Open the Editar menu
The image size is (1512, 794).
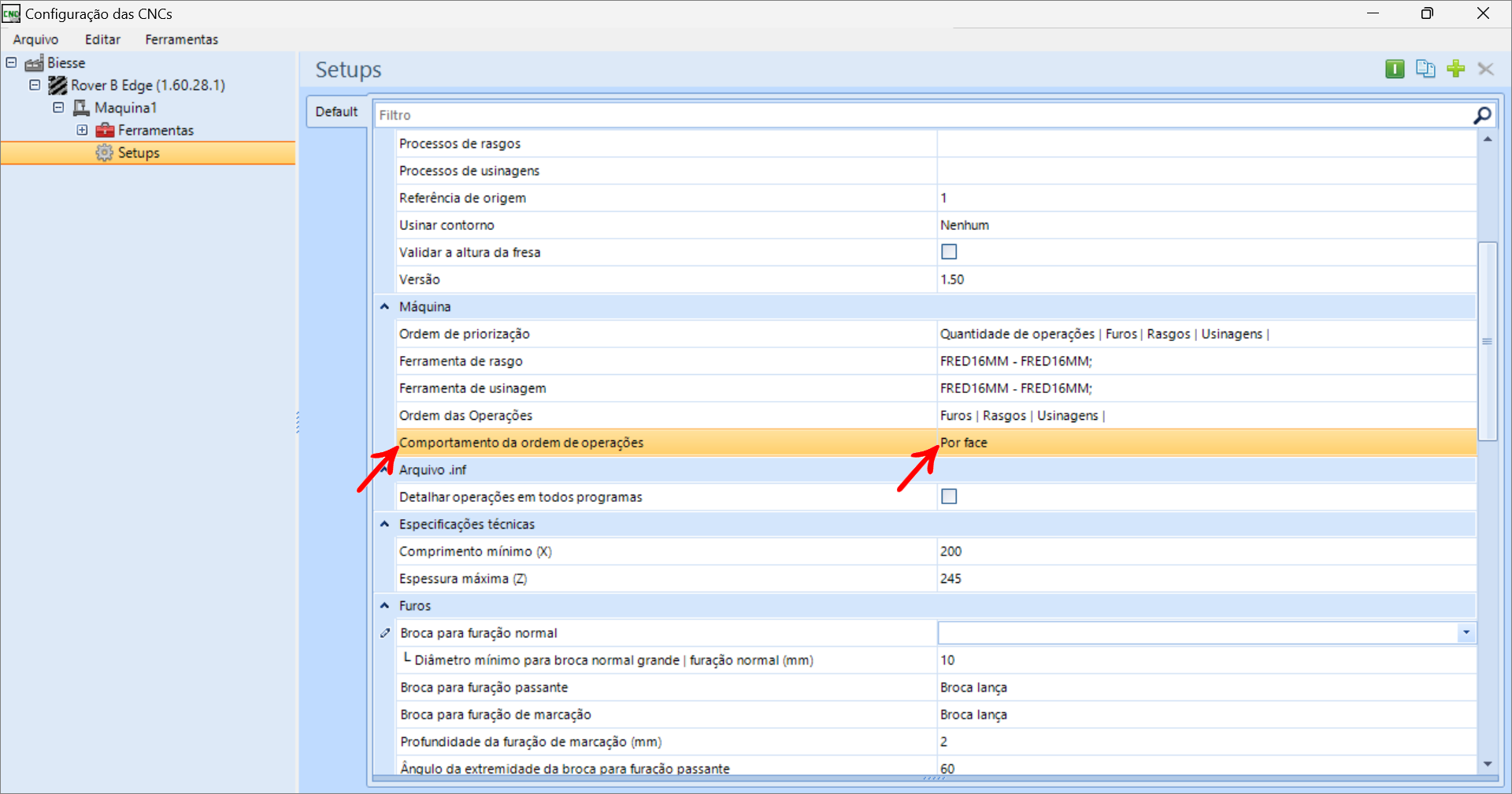click(102, 39)
